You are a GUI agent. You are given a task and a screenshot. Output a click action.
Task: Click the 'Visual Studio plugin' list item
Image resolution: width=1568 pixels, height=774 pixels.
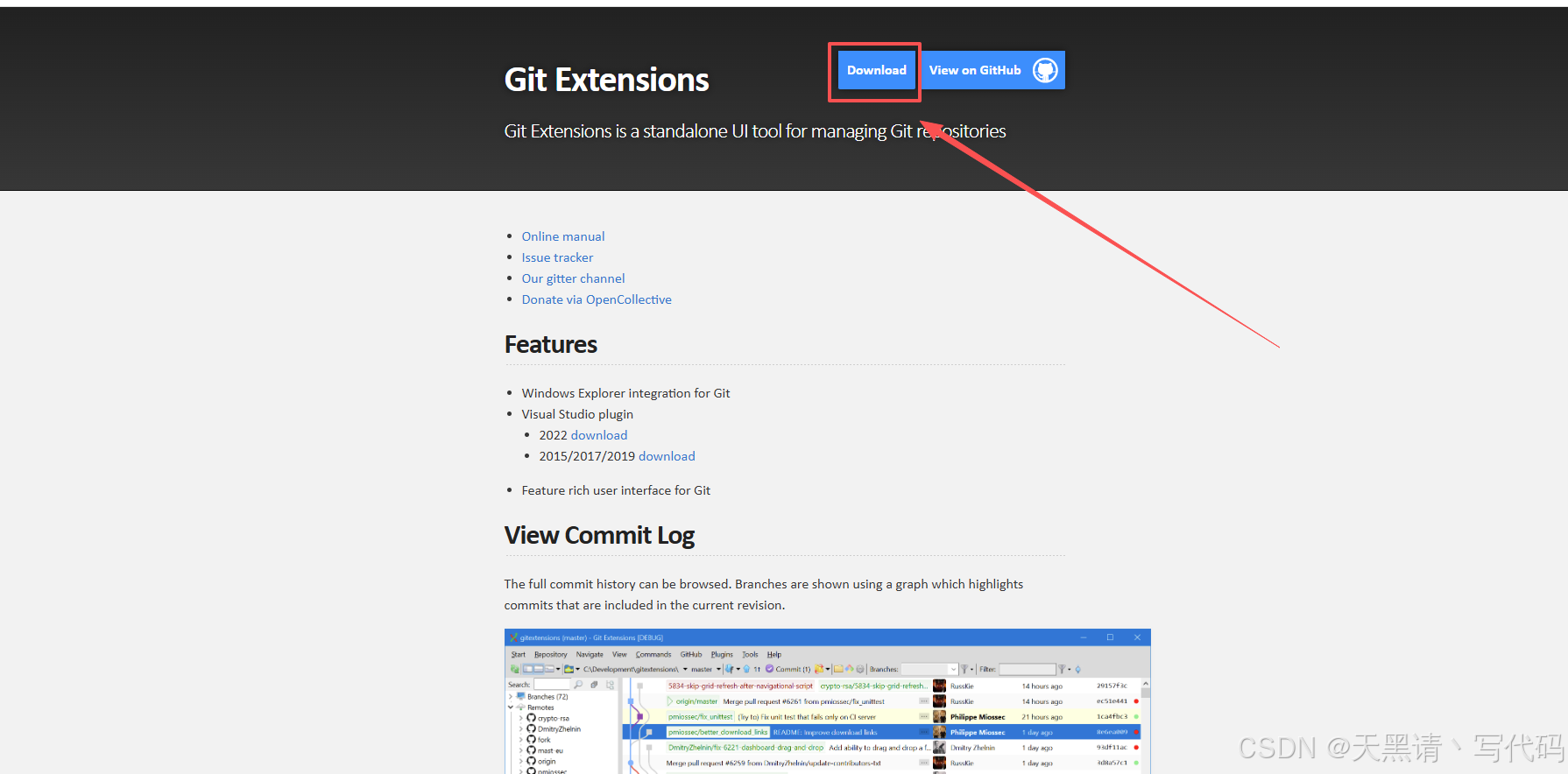(577, 414)
